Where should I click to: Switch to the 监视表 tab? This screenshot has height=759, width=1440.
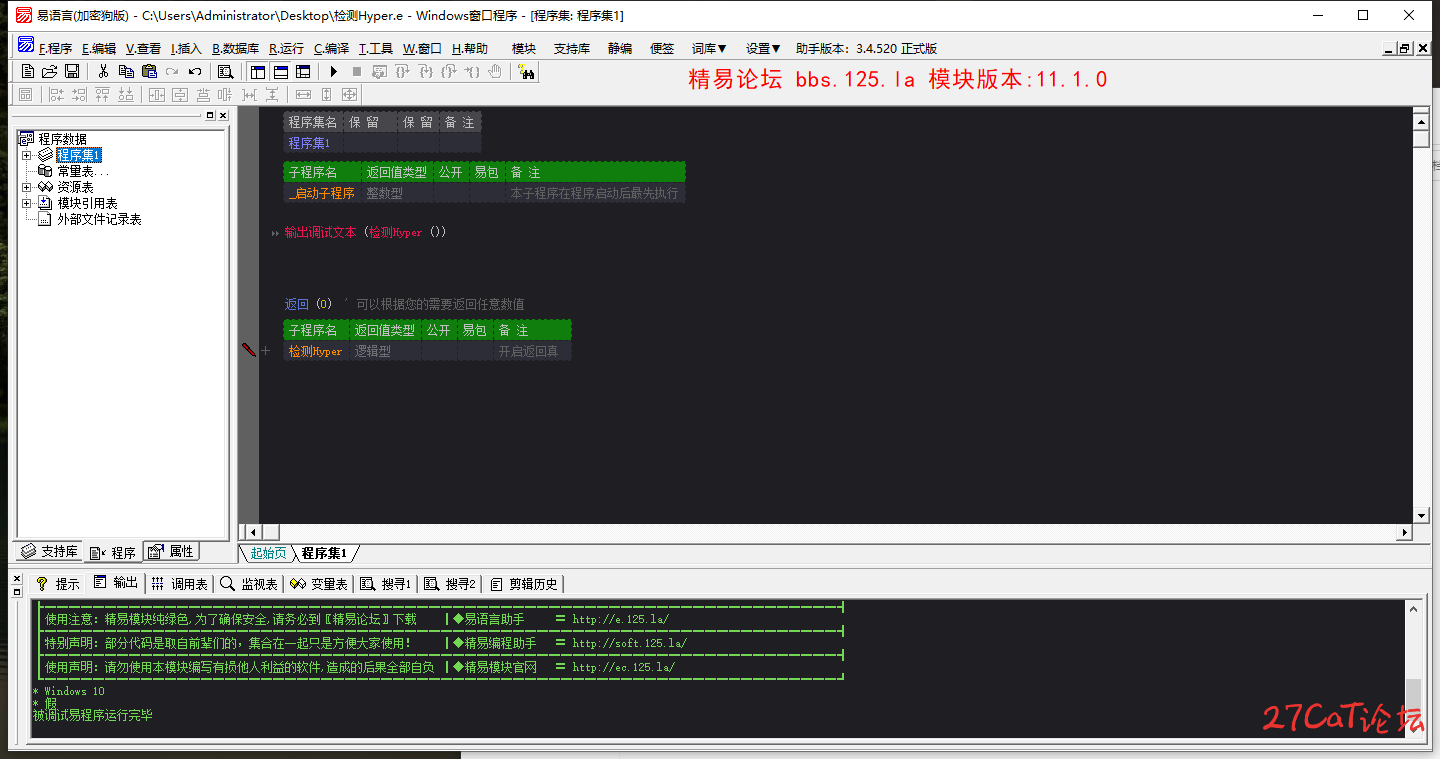coord(249,583)
